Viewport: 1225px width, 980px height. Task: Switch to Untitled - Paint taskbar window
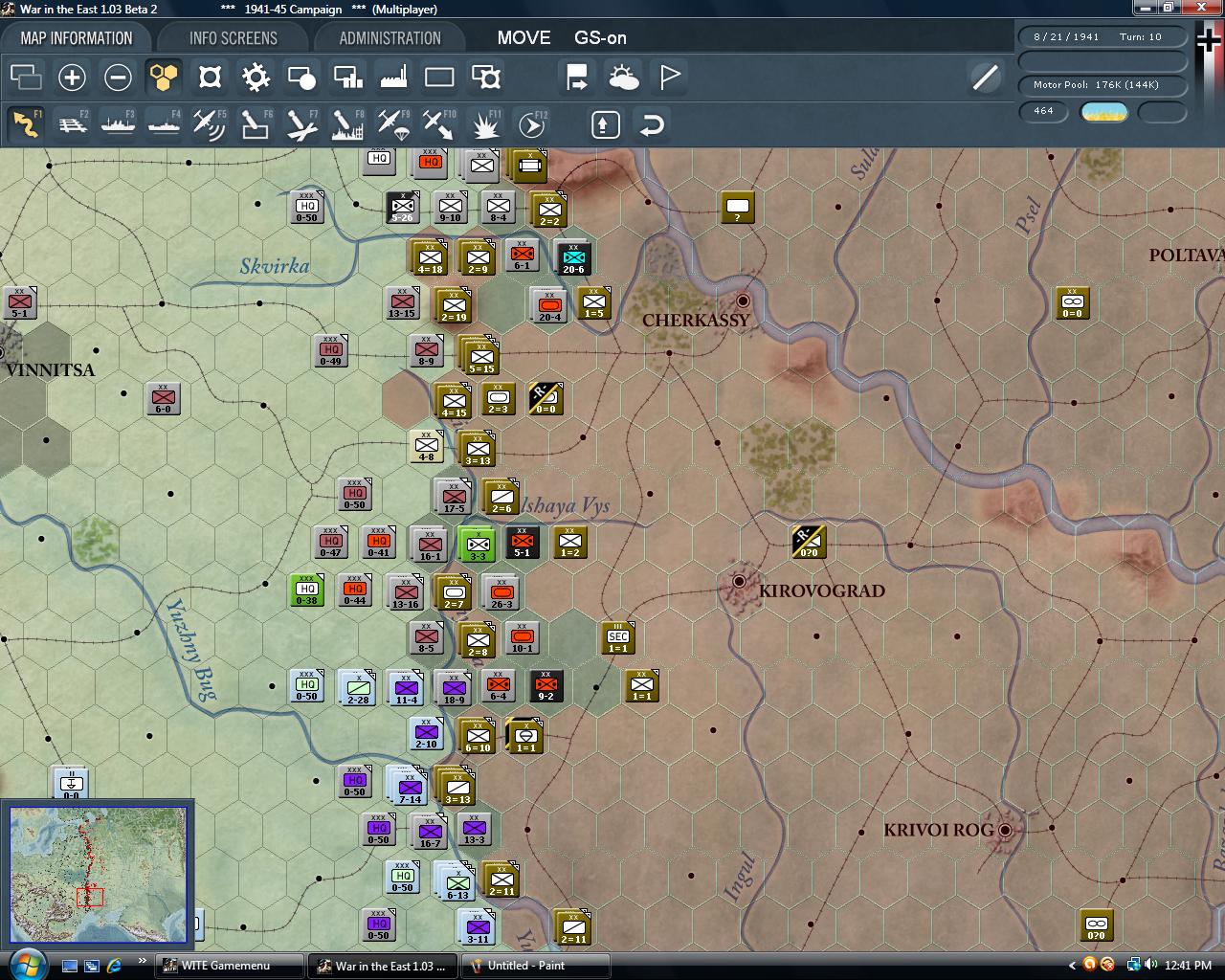click(x=535, y=966)
